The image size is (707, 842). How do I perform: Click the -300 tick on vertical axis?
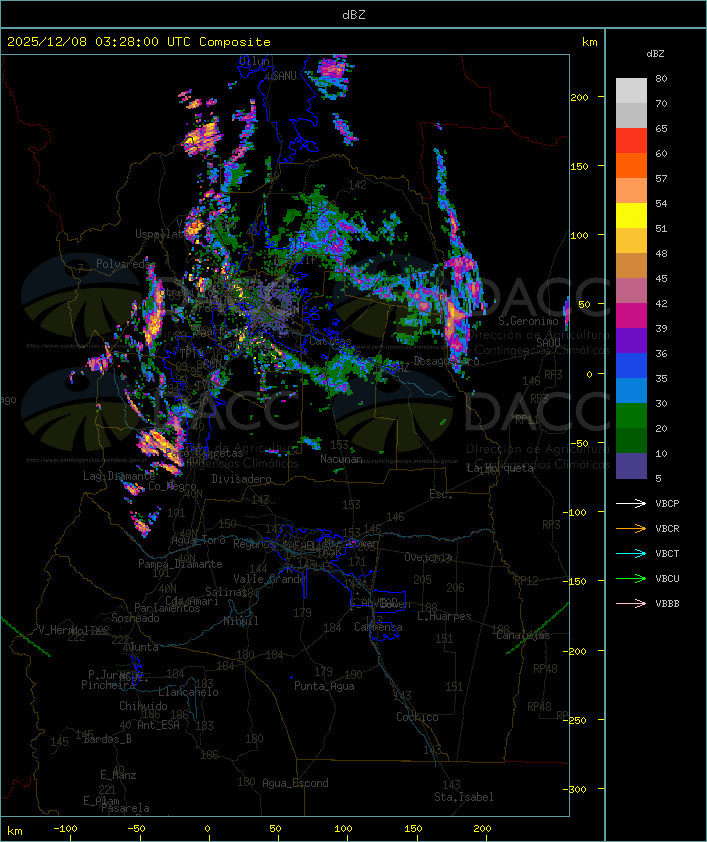point(577,789)
